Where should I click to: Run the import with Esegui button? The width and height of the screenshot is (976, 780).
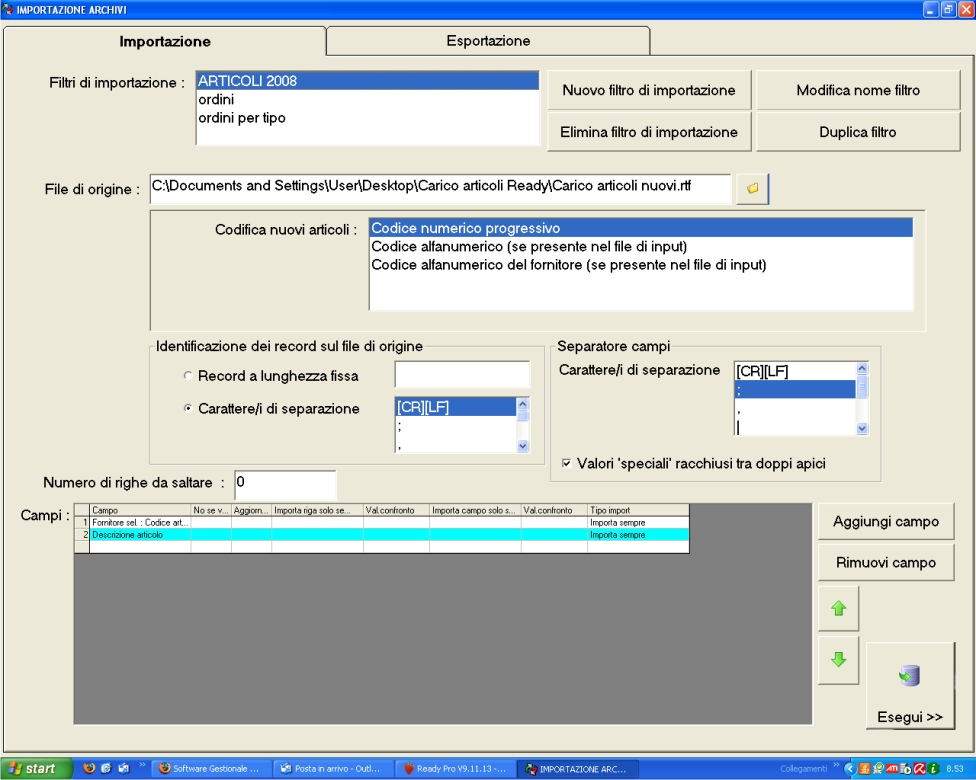point(909,685)
